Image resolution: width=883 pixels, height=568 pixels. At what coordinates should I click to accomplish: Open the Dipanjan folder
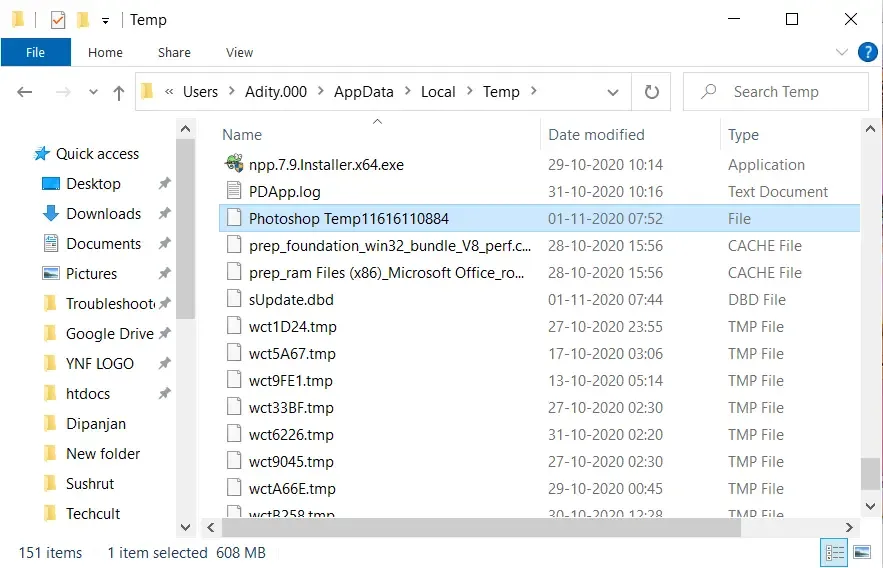click(96, 424)
